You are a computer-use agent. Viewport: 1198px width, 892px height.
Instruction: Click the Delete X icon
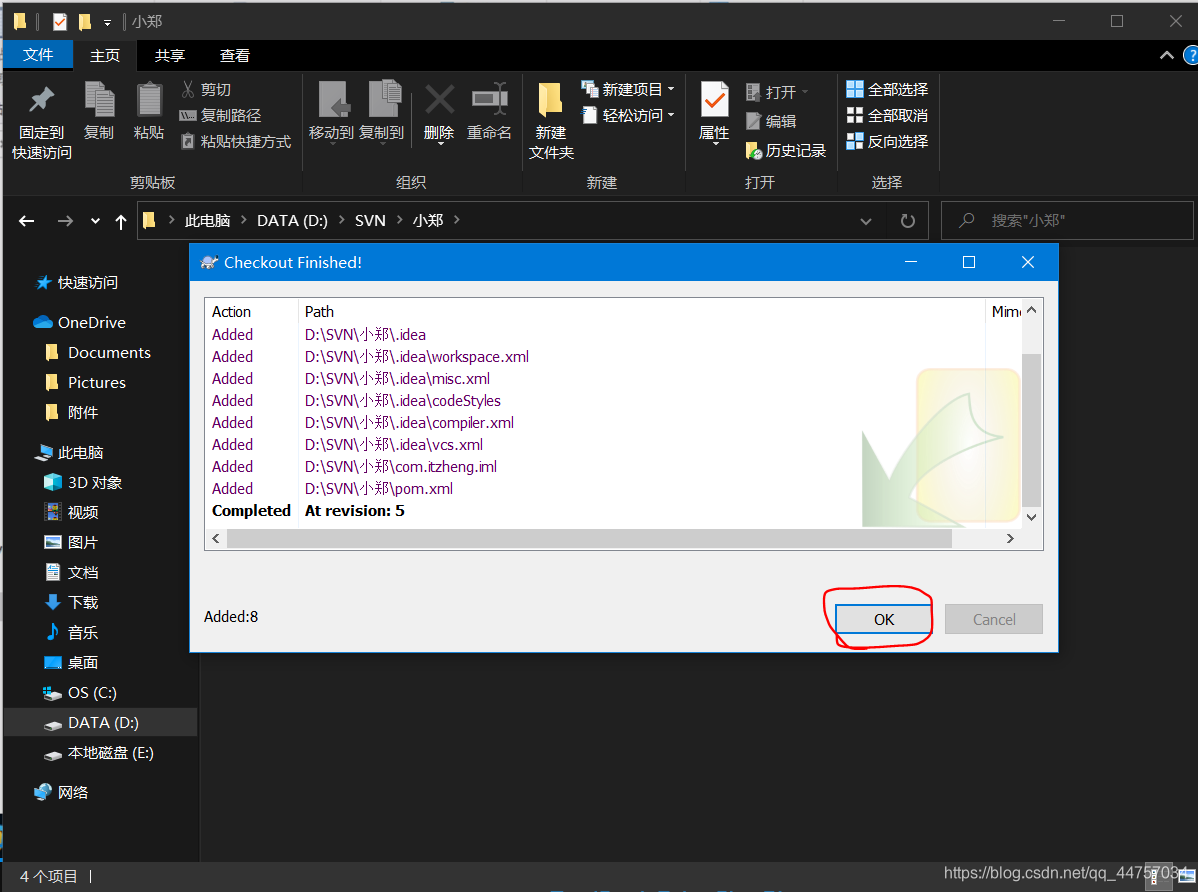439,100
